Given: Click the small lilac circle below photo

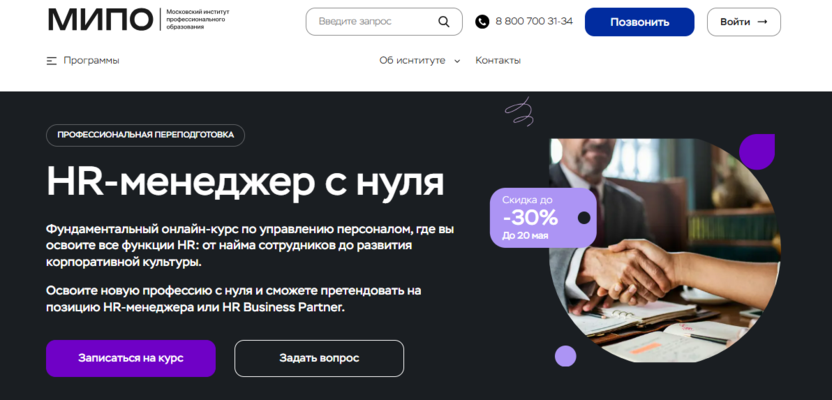Looking at the screenshot, I should [565, 356].
